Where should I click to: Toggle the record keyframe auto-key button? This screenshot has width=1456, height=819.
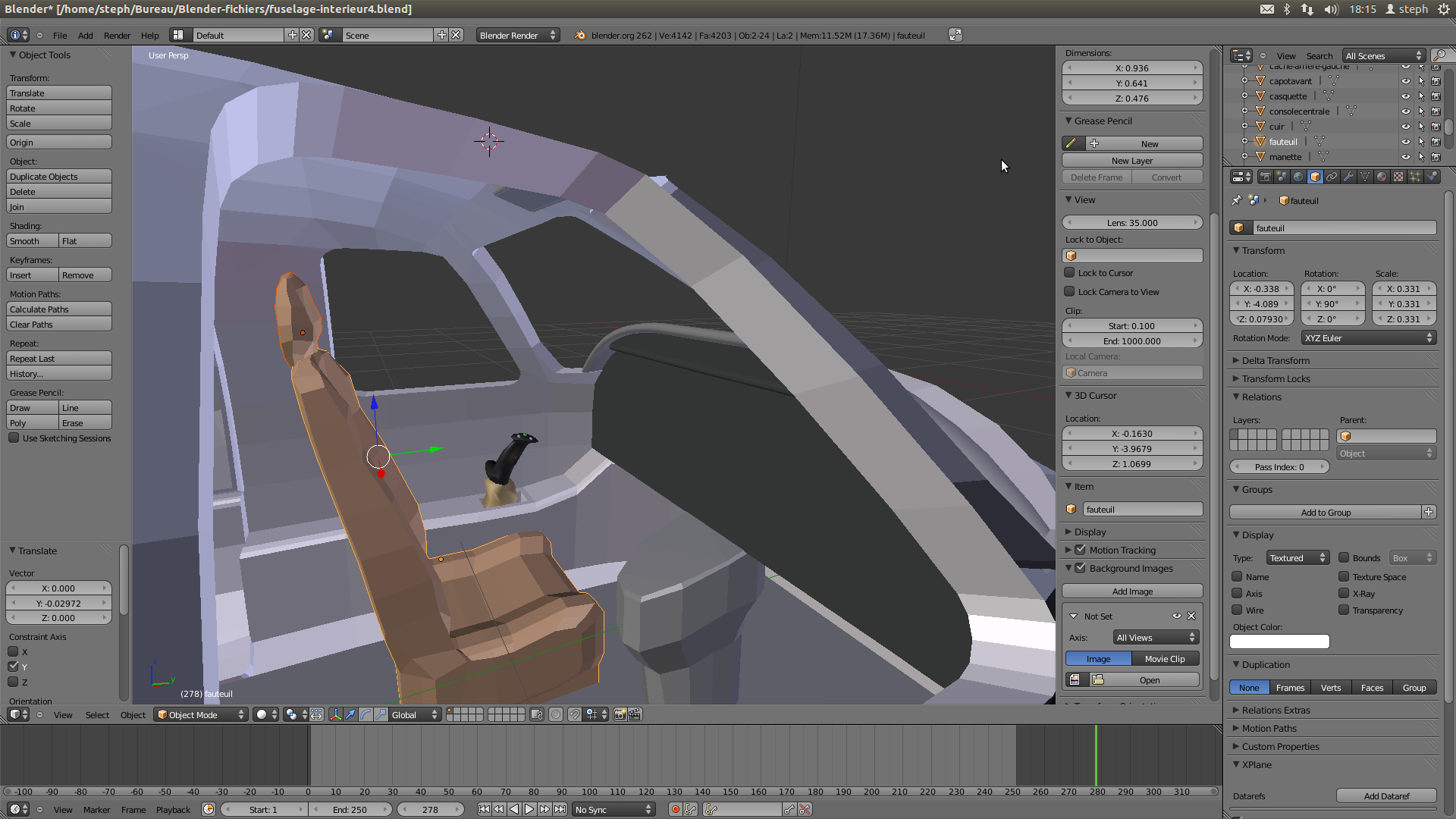[x=675, y=809]
